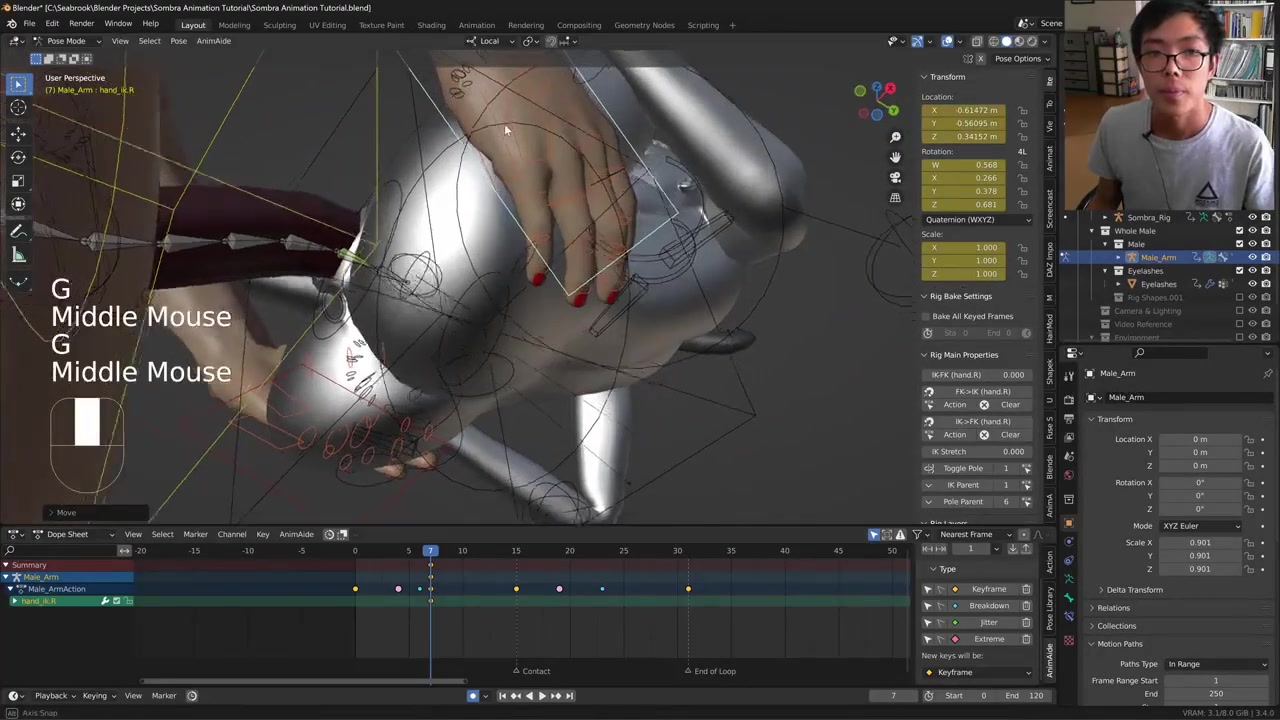1280x720 pixels.
Task: Choose the Cursor tool in the viewport toolbar
Action: click(18, 108)
